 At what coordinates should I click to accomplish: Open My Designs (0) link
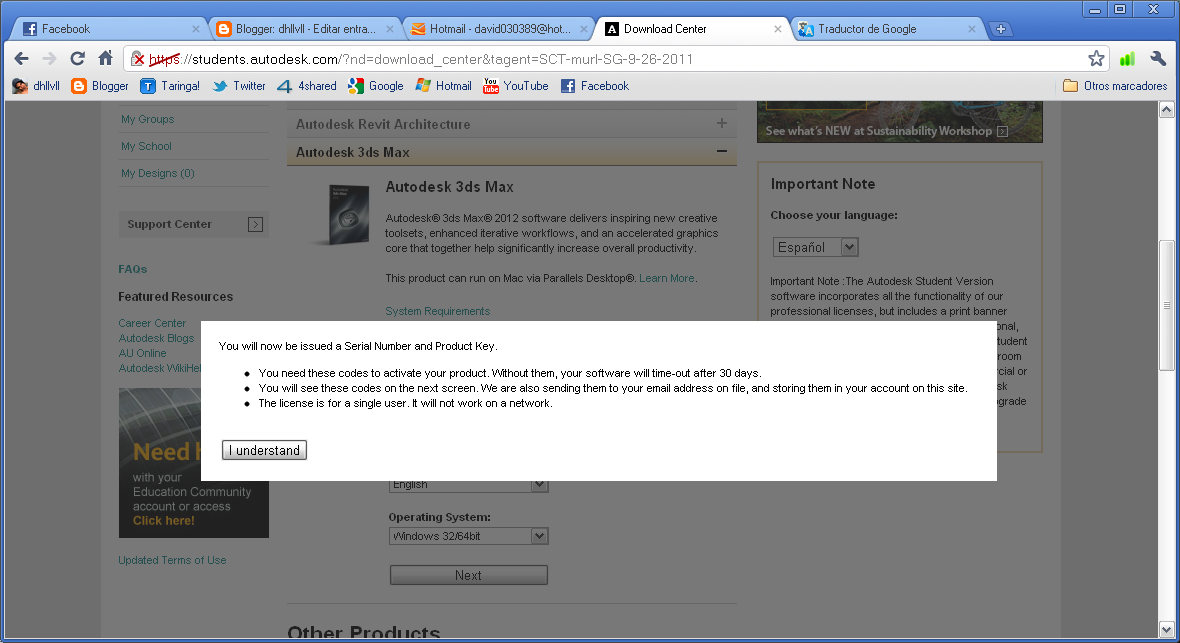pos(158,173)
